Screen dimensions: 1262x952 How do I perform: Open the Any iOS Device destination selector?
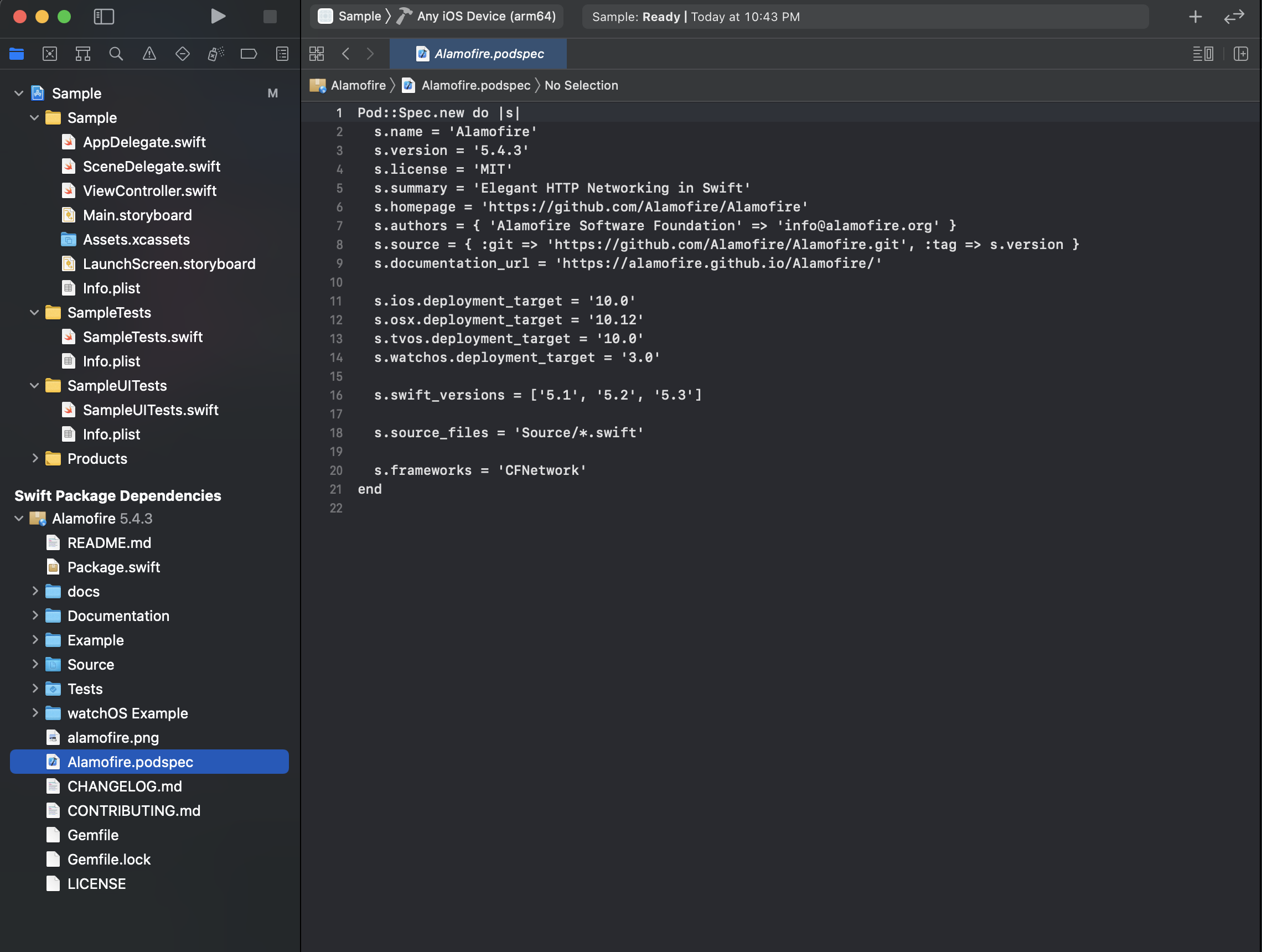click(x=485, y=17)
